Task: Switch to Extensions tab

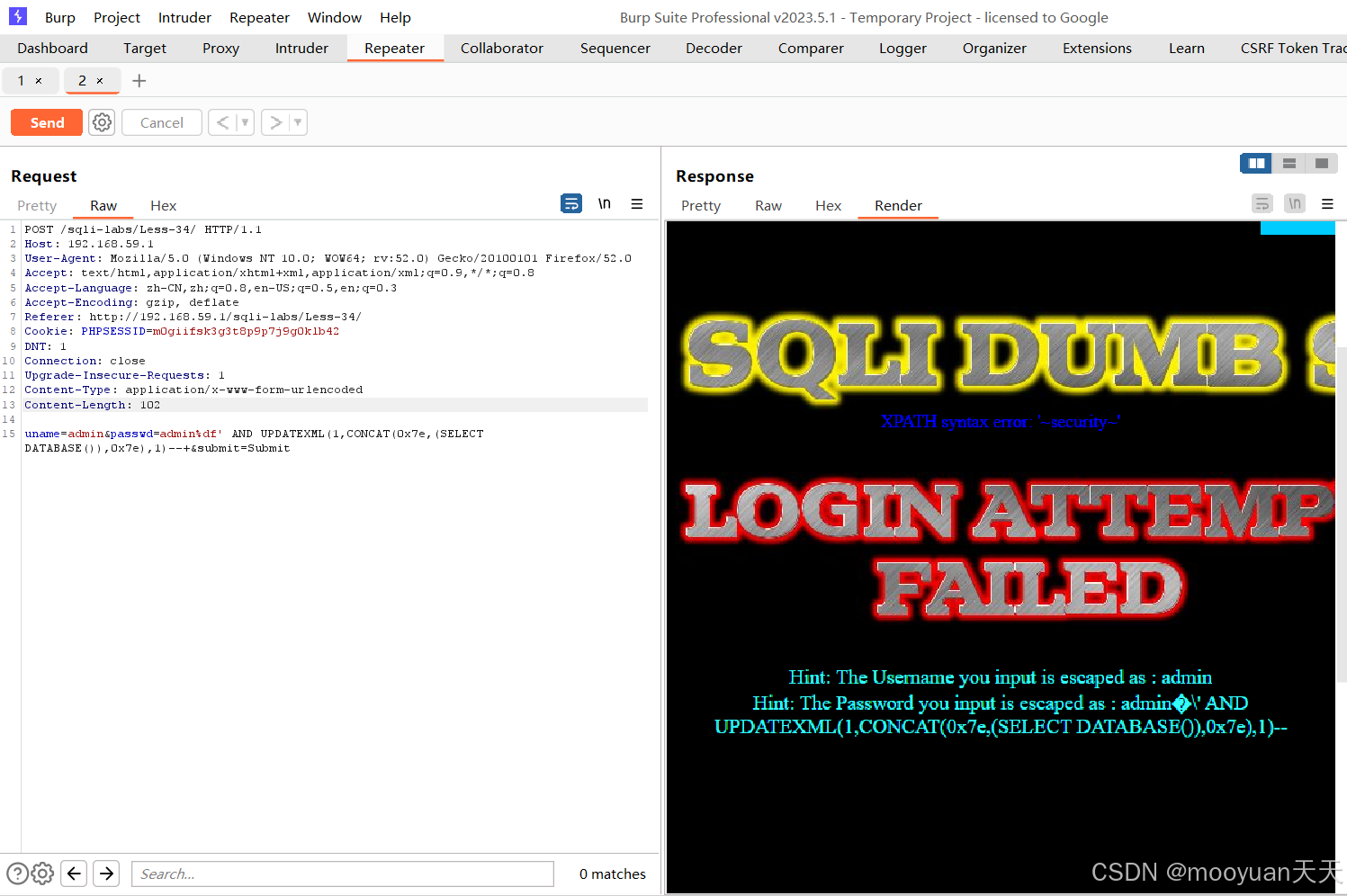Action: tap(1097, 49)
